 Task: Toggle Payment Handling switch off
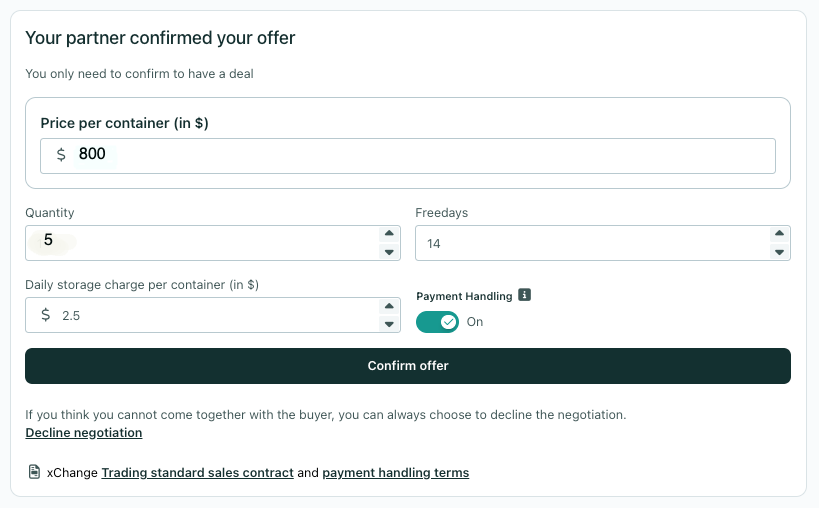coord(437,322)
